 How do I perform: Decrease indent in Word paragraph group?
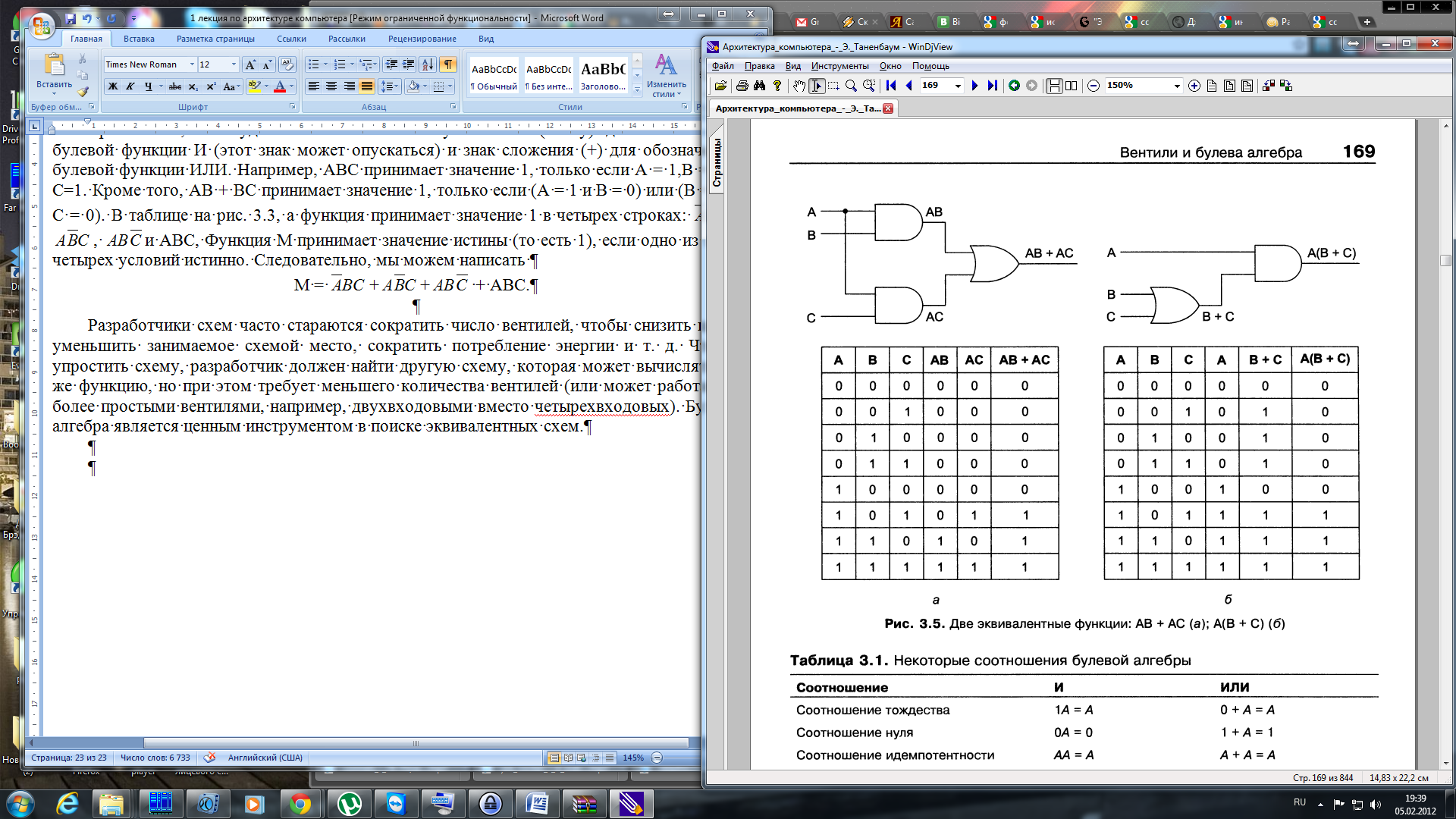(391, 64)
